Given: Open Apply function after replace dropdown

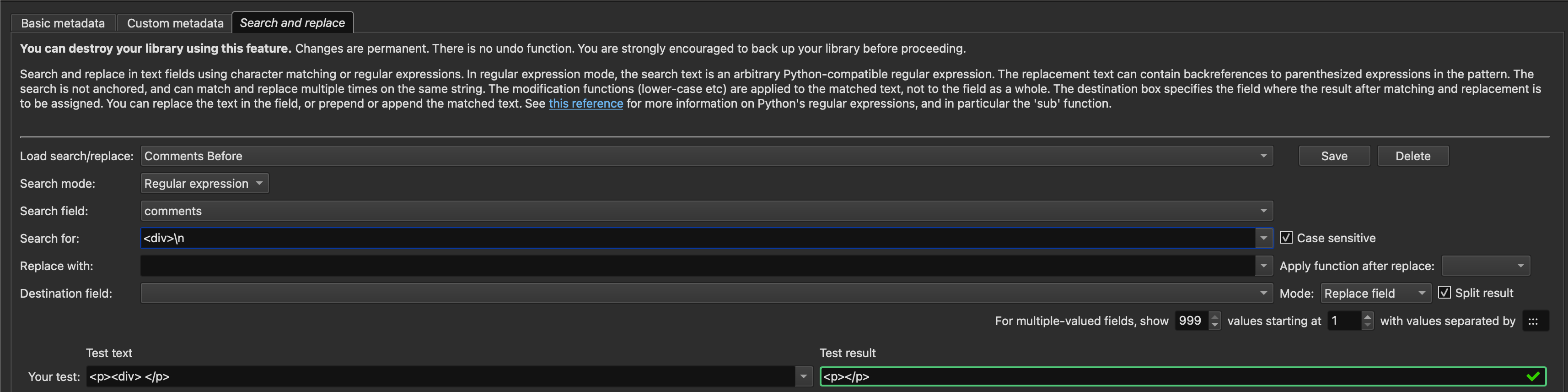Looking at the screenshot, I should tap(1485, 266).
